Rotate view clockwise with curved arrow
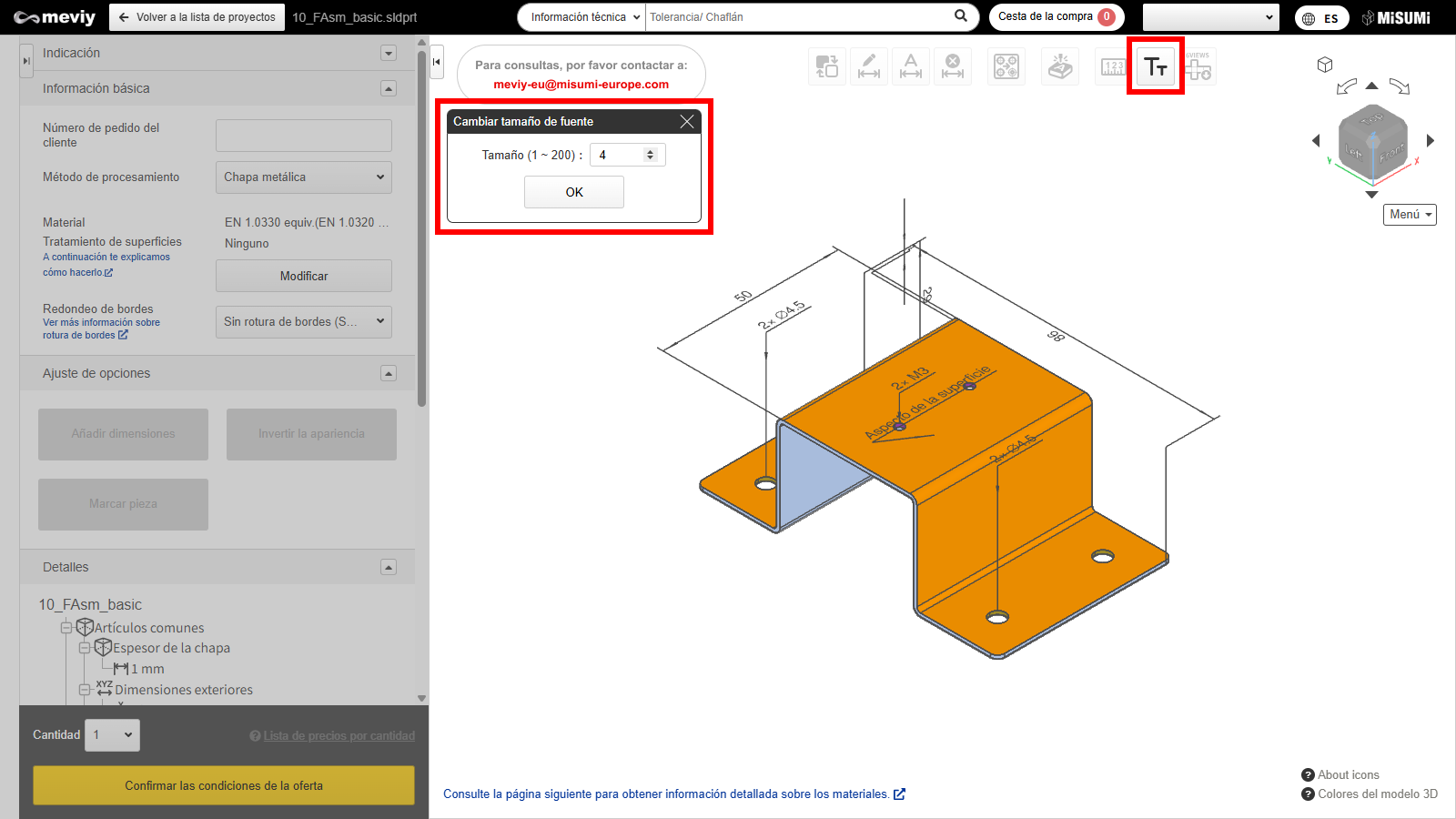 coord(1400,87)
